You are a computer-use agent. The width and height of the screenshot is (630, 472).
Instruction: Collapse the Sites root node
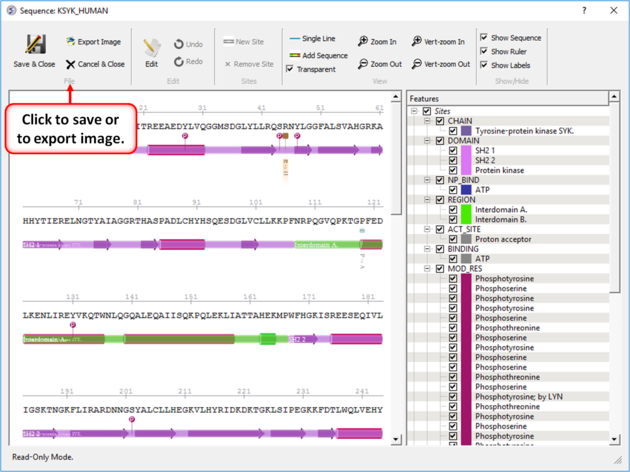tap(414, 112)
